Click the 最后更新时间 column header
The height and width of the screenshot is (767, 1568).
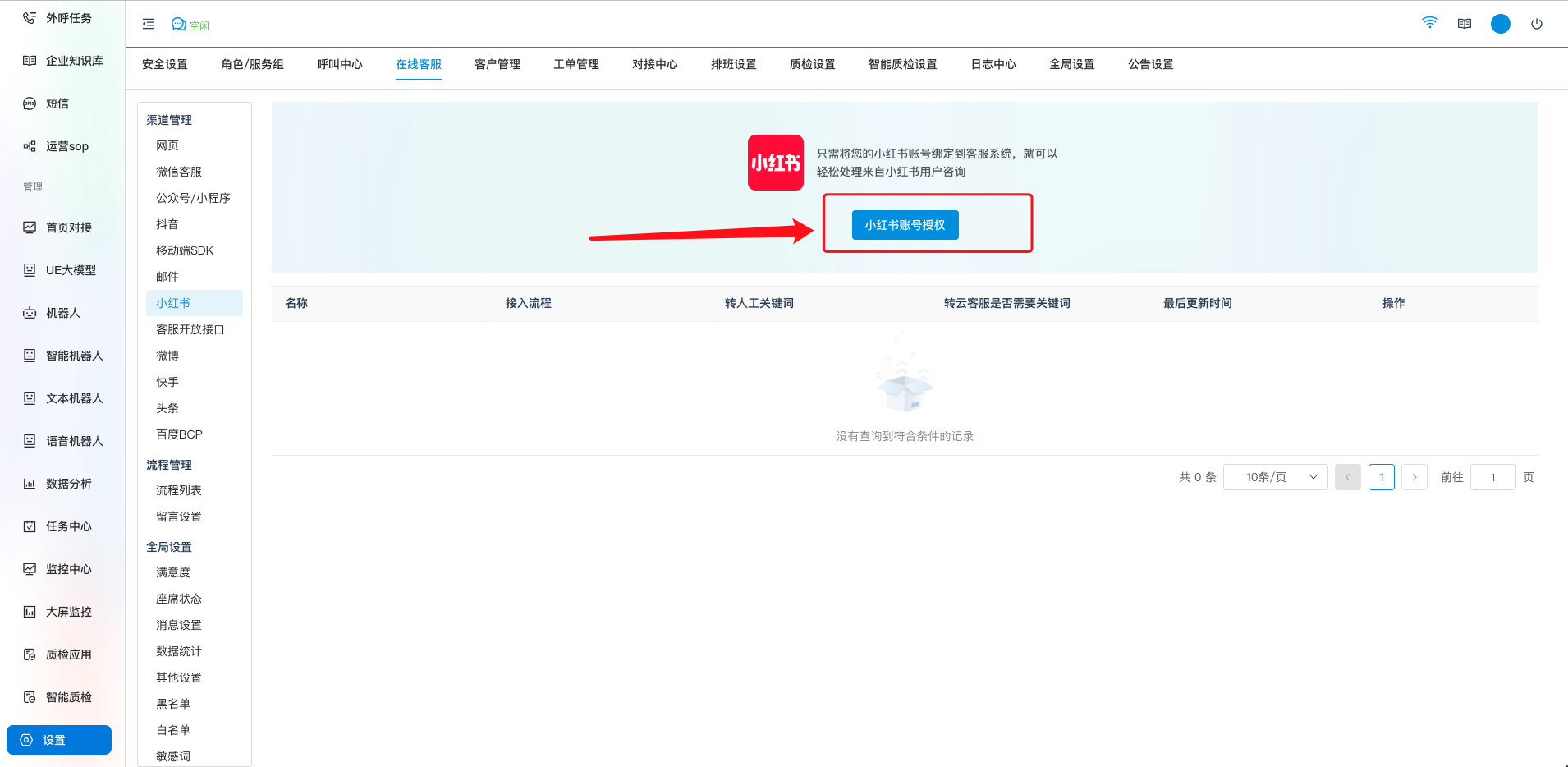(x=1198, y=303)
